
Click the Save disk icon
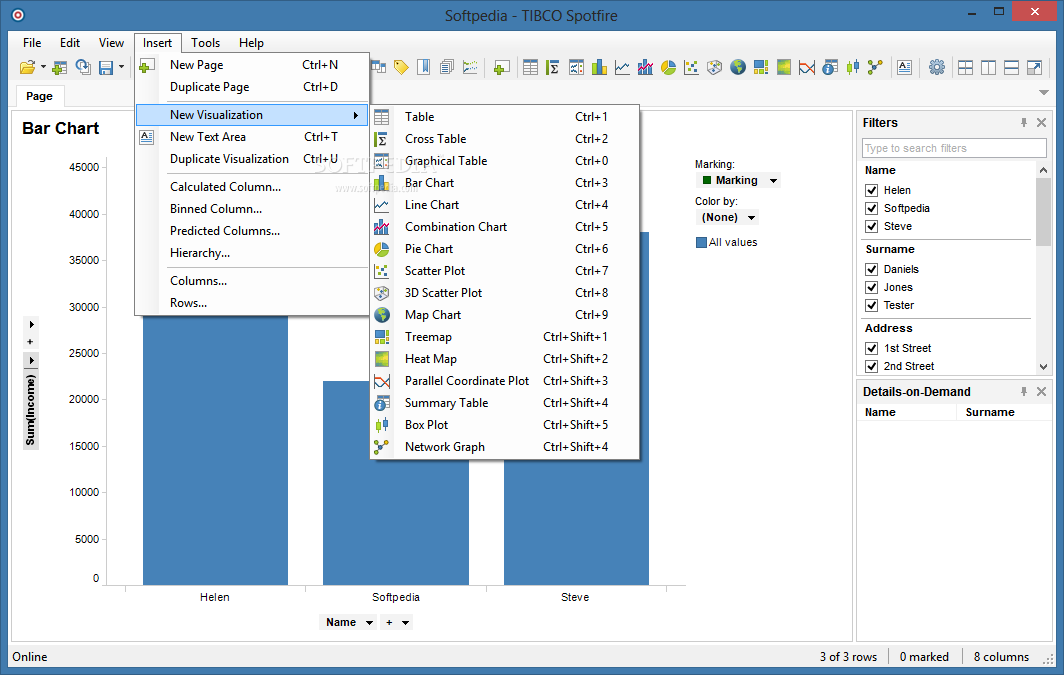pyautogui.click(x=106, y=67)
